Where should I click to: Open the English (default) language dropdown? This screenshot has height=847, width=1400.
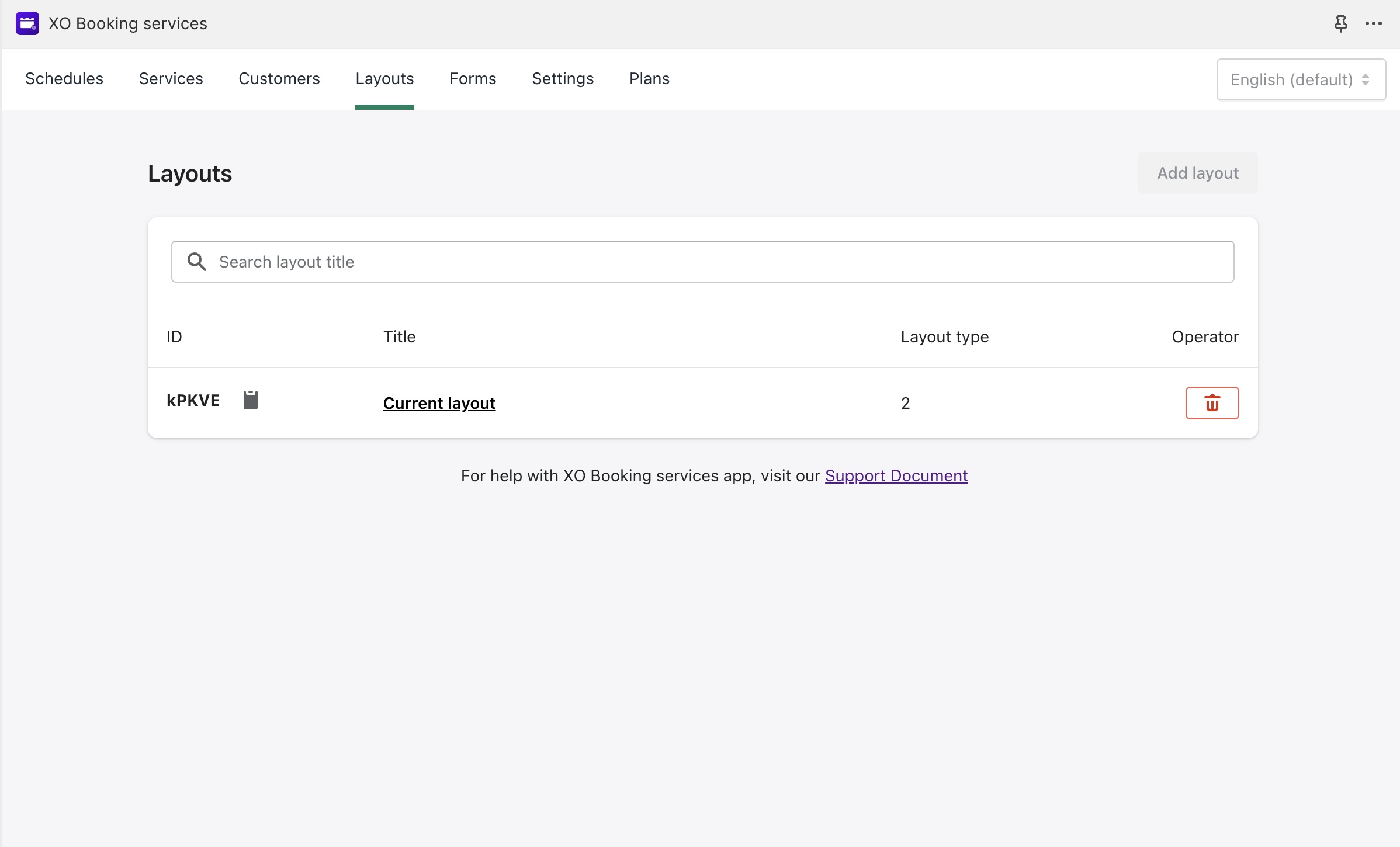pos(1301,79)
